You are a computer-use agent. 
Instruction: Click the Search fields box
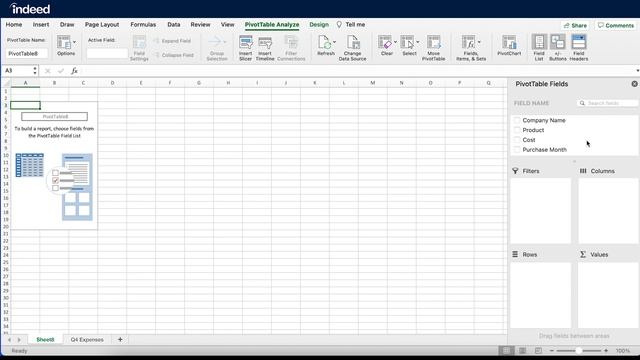608,103
